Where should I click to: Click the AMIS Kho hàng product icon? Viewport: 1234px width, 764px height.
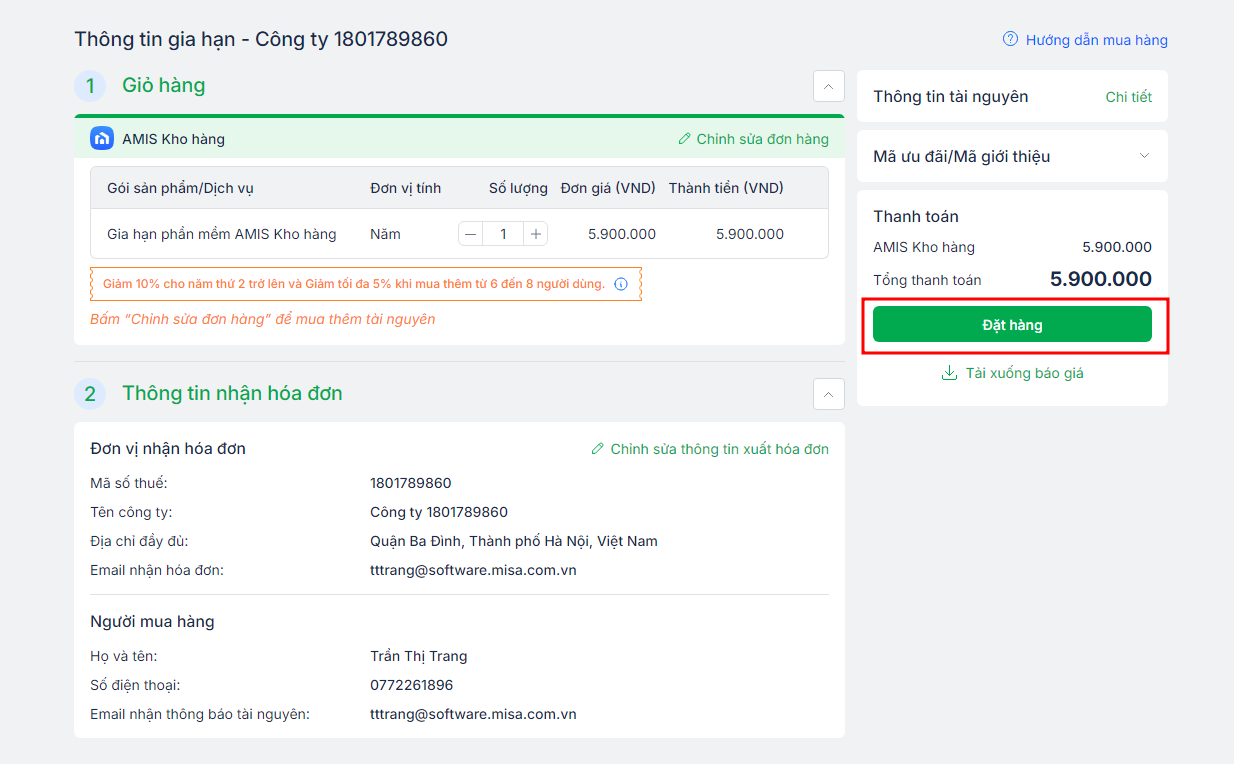102,138
